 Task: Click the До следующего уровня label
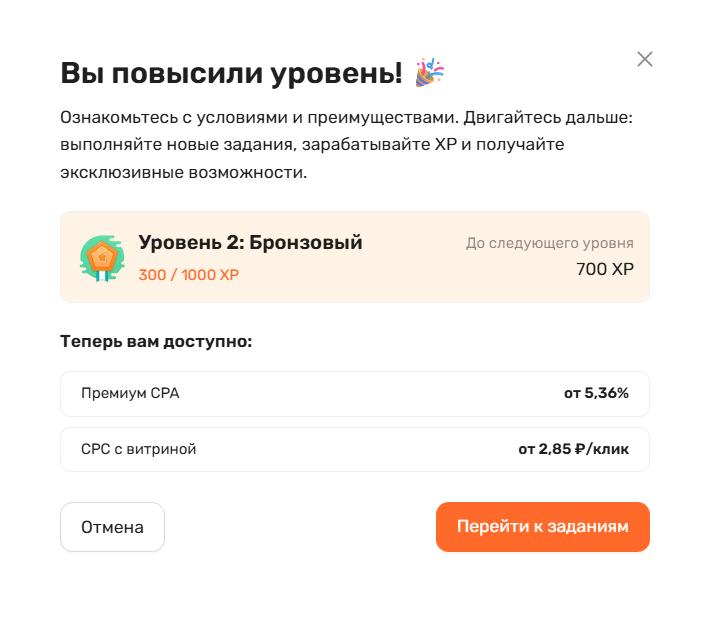(549, 244)
